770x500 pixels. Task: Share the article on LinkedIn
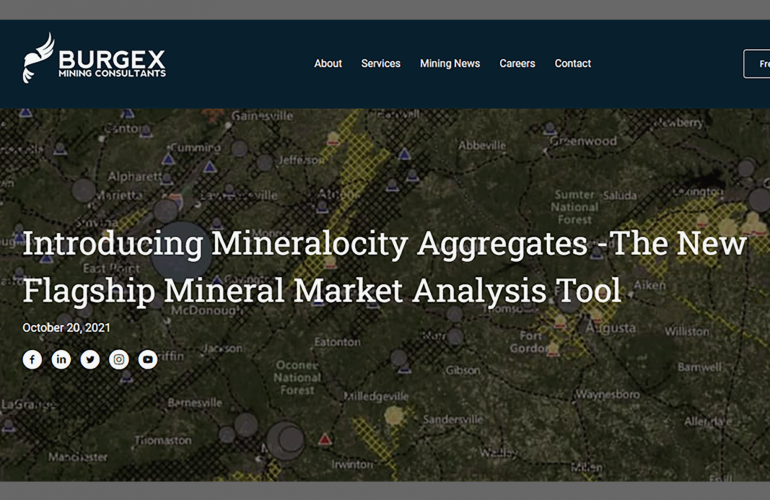(x=61, y=360)
